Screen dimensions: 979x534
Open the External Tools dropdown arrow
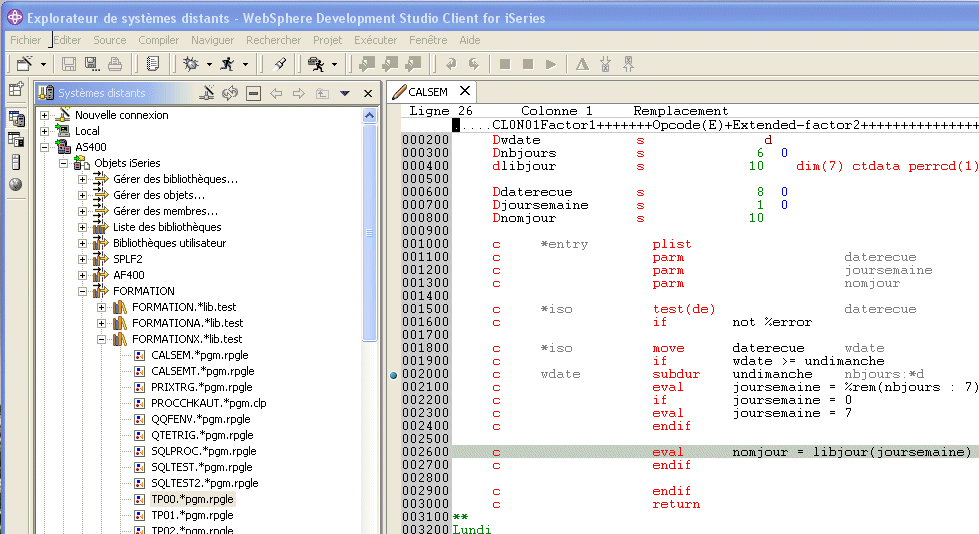(334, 64)
